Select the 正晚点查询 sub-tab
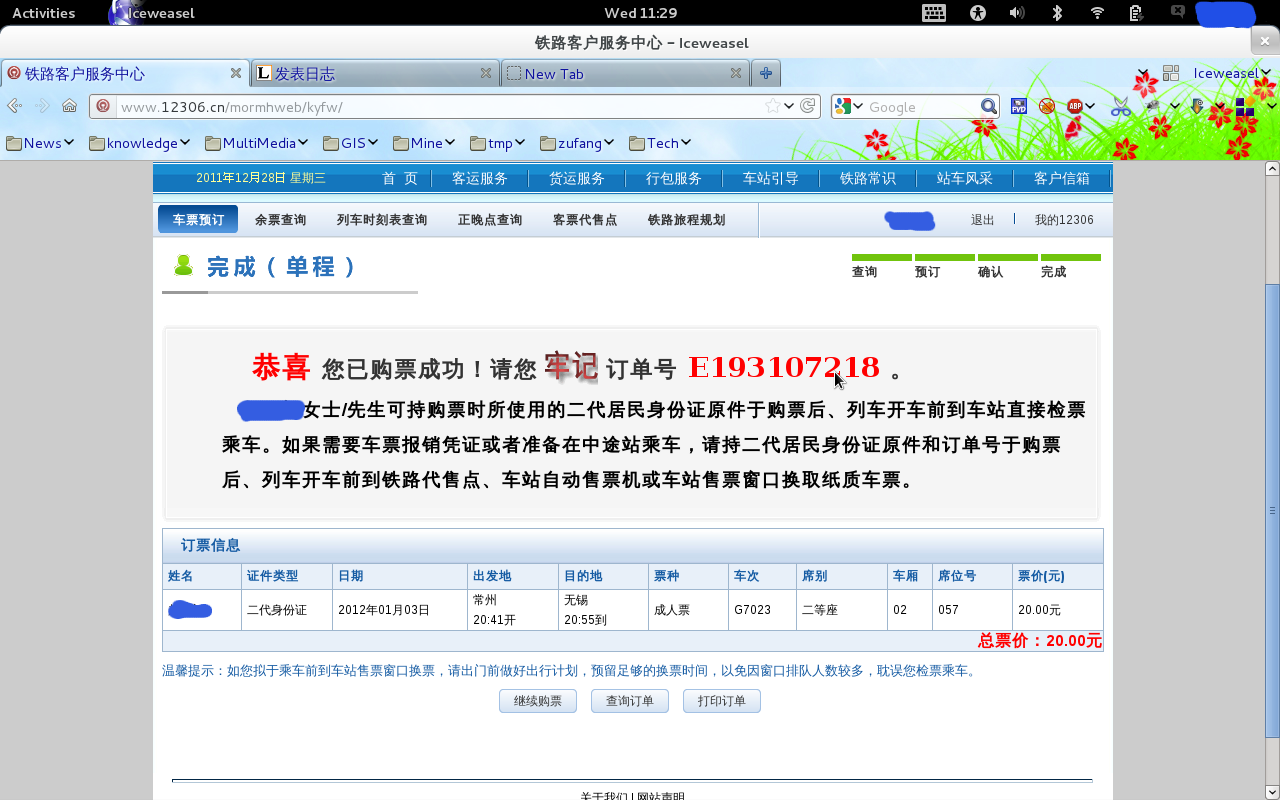This screenshot has height=800, width=1280. (x=490, y=220)
